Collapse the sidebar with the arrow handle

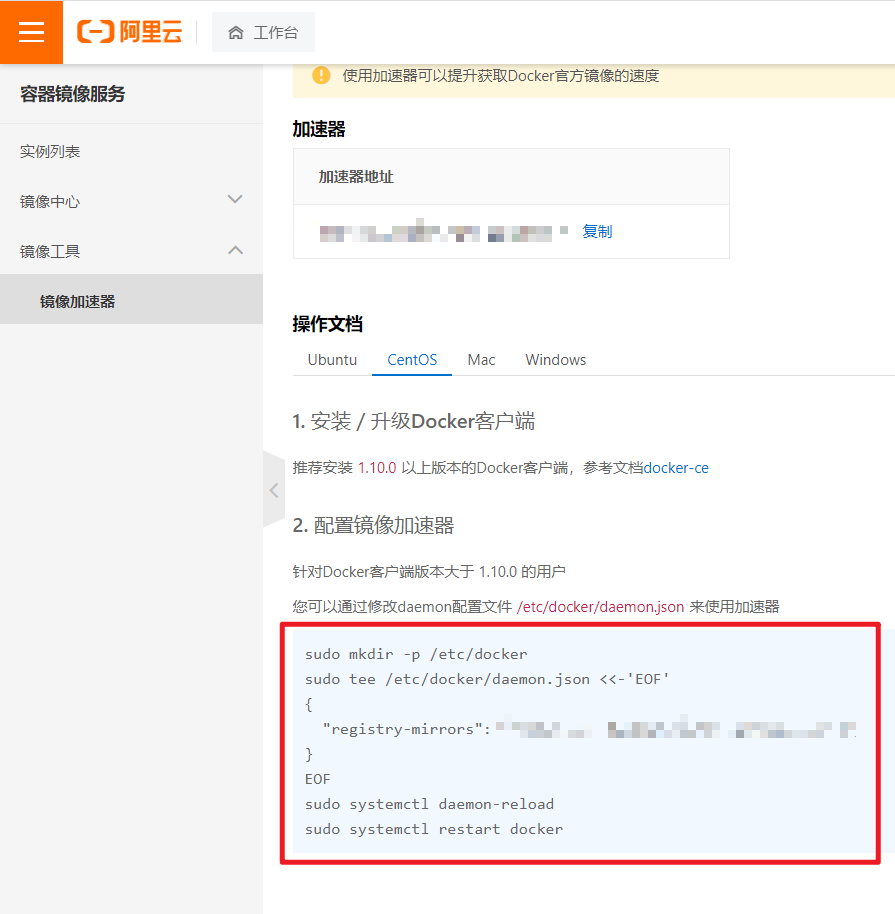coord(273,490)
